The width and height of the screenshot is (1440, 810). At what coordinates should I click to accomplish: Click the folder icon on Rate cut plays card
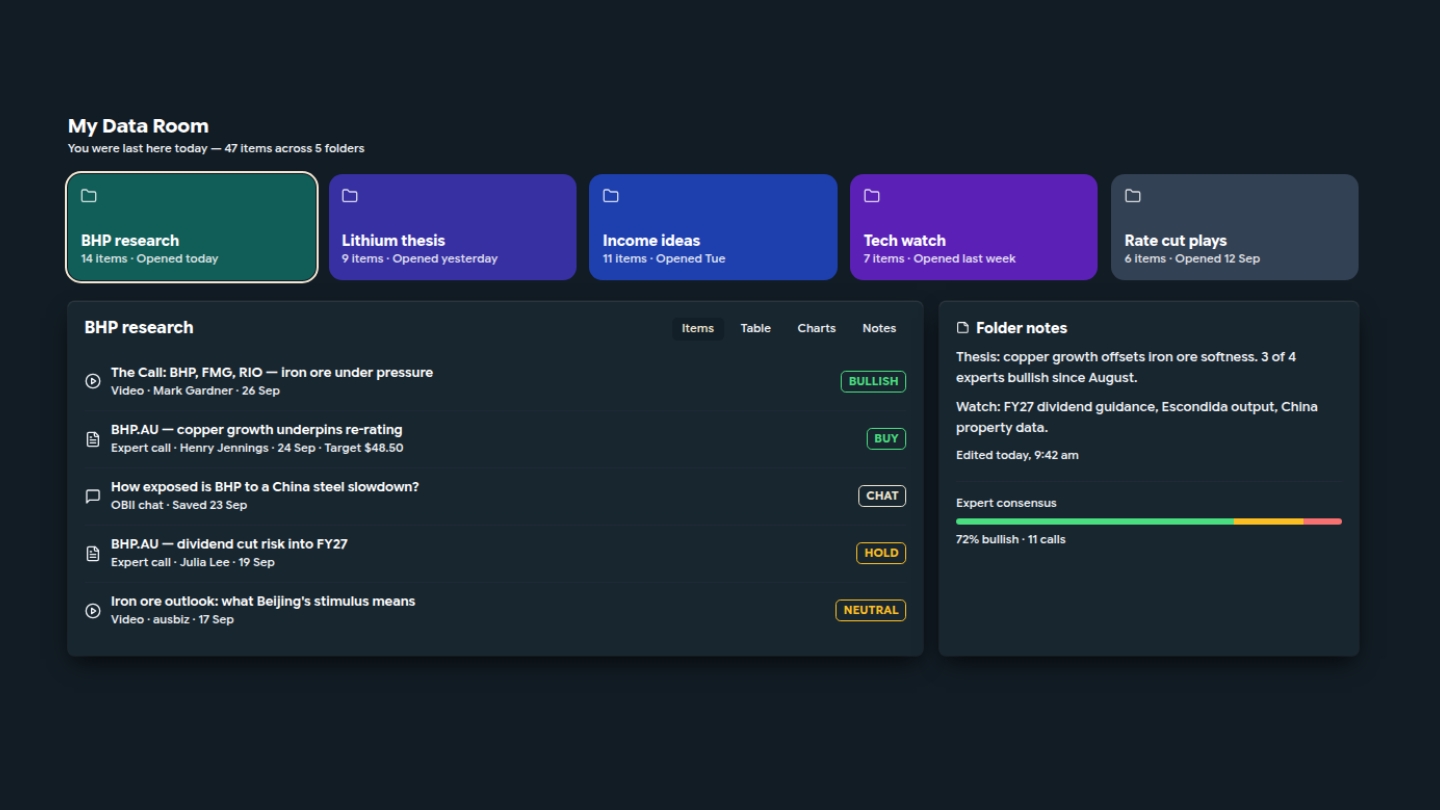(x=1133, y=196)
